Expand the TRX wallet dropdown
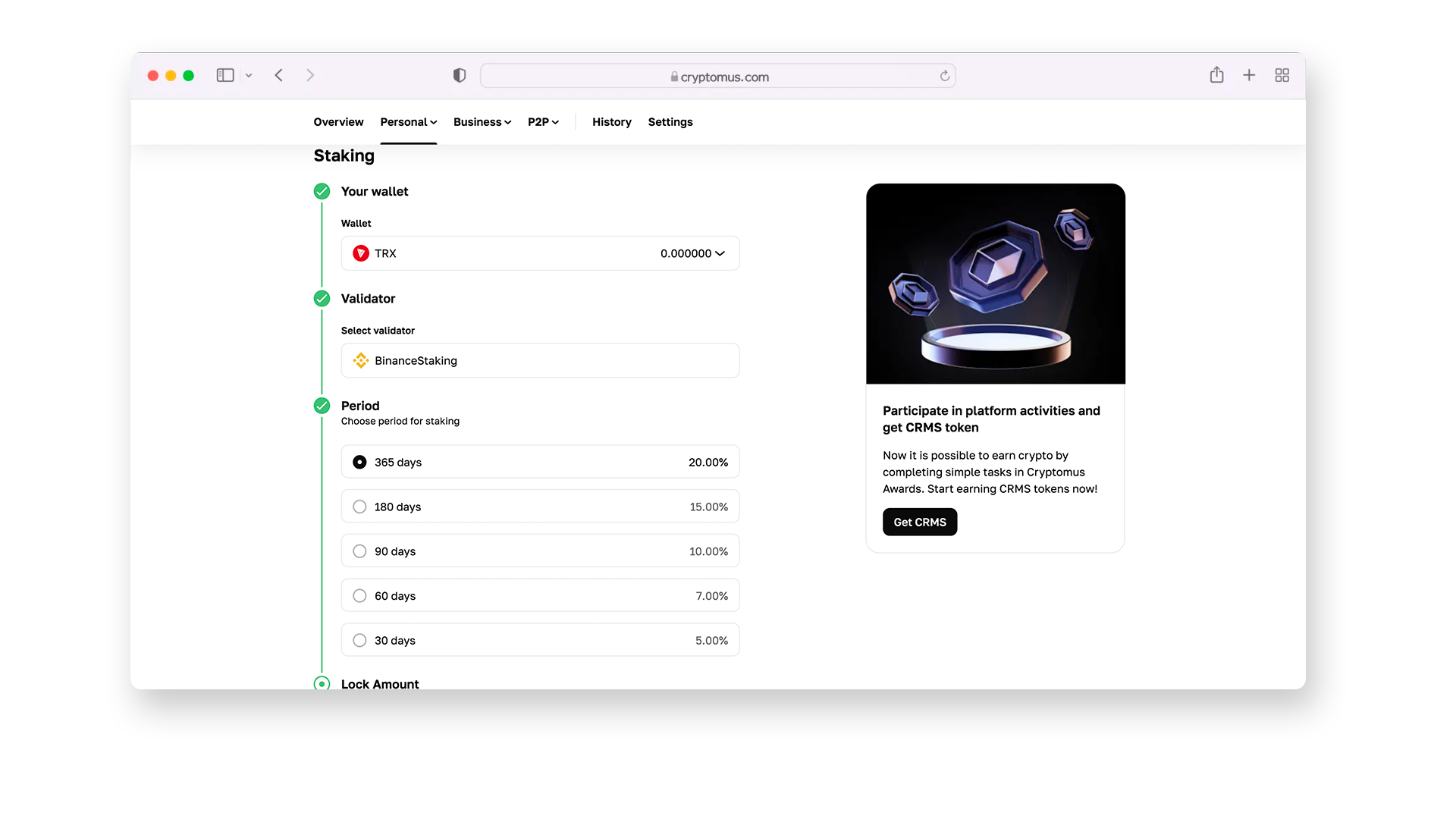Screen dimensions: 1456x819 click(721, 253)
